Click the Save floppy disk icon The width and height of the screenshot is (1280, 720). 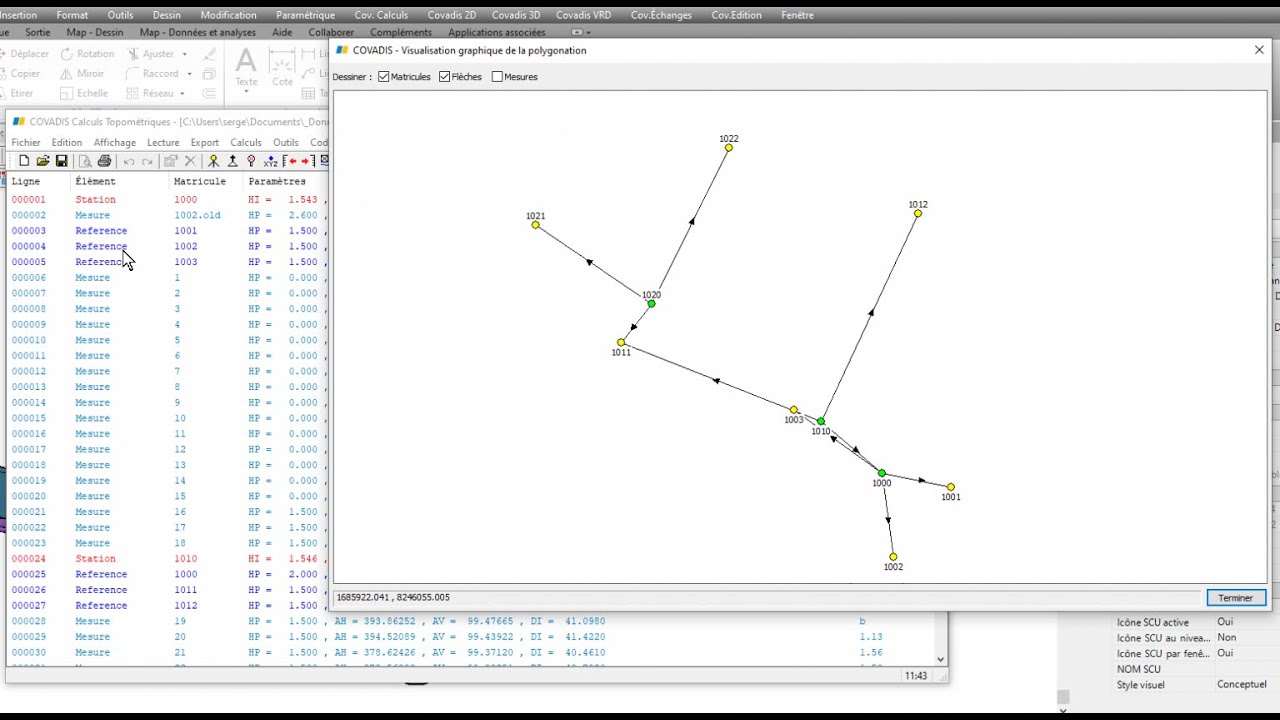click(61, 161)
